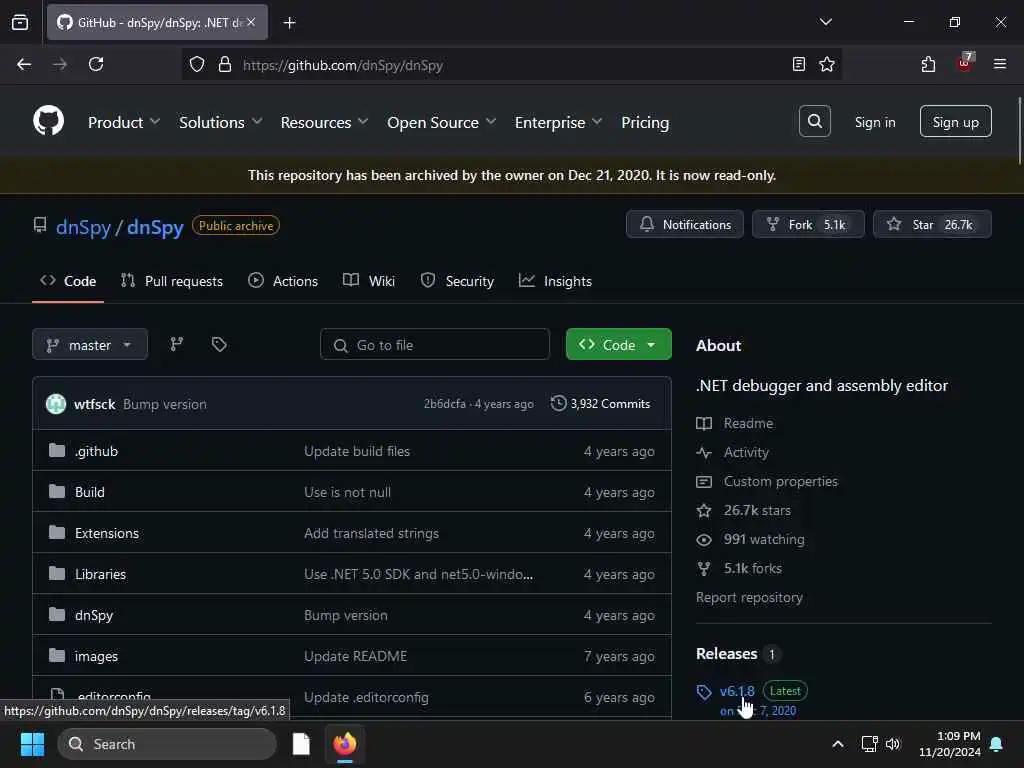Open Custom properties link
This screenshot has height=768, width=1024.
click(767, 481)
